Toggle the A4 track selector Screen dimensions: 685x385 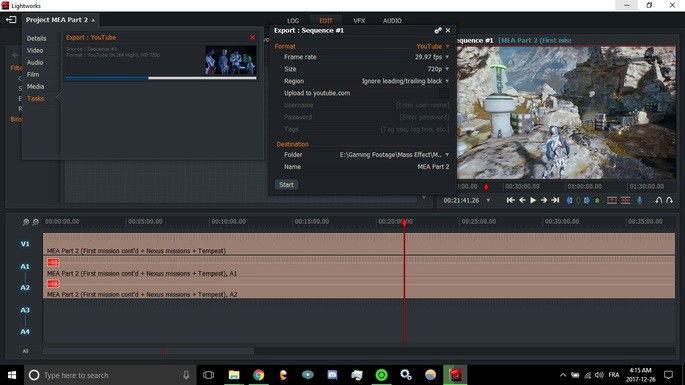coord(25,332)
